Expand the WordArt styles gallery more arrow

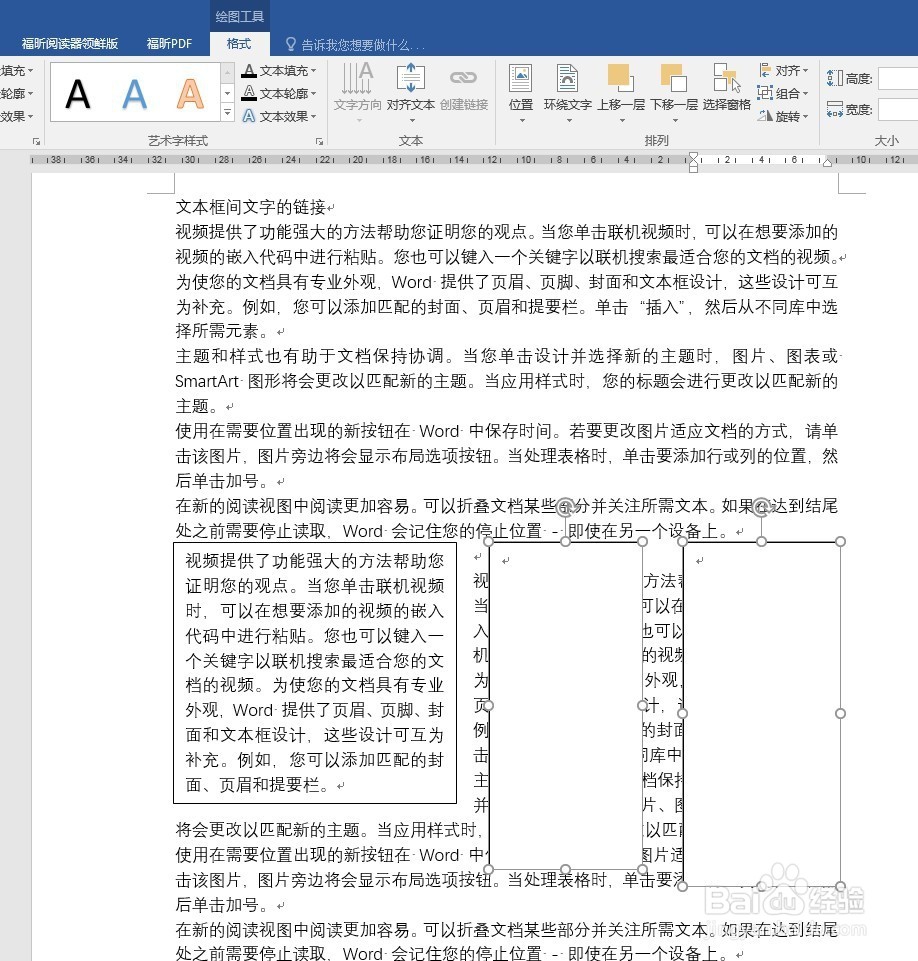(x=227, y=113)
